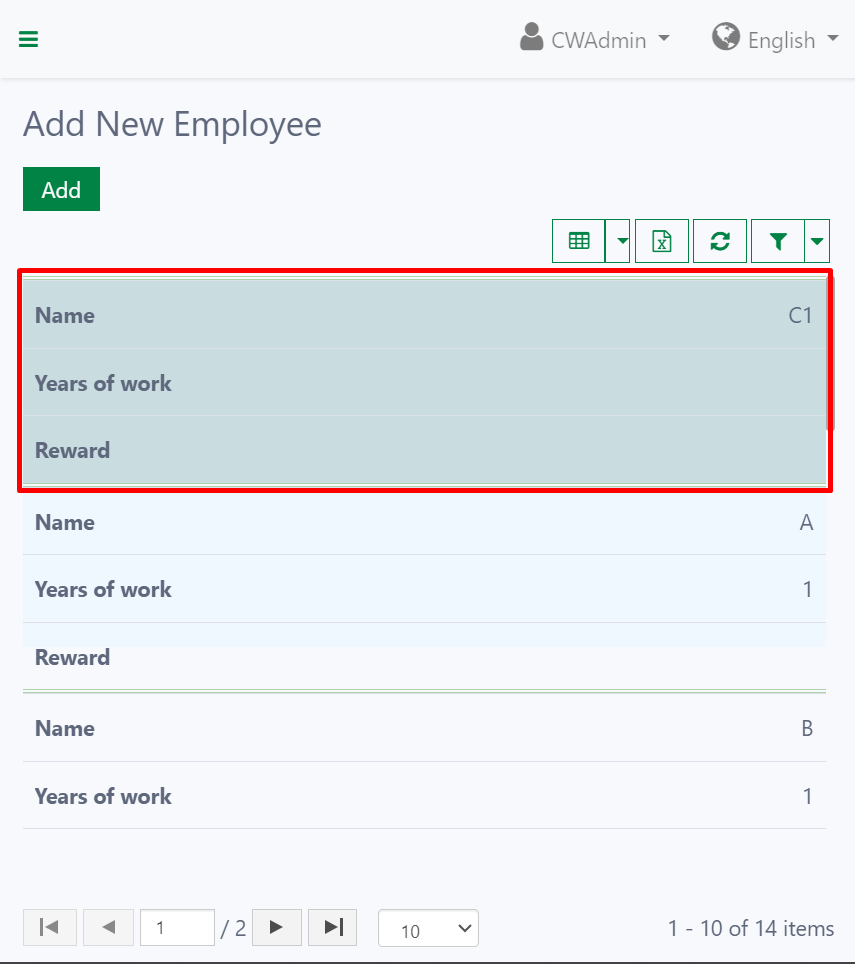
Task: Open the filter tool icon
Action: click(x=778, y=241)
